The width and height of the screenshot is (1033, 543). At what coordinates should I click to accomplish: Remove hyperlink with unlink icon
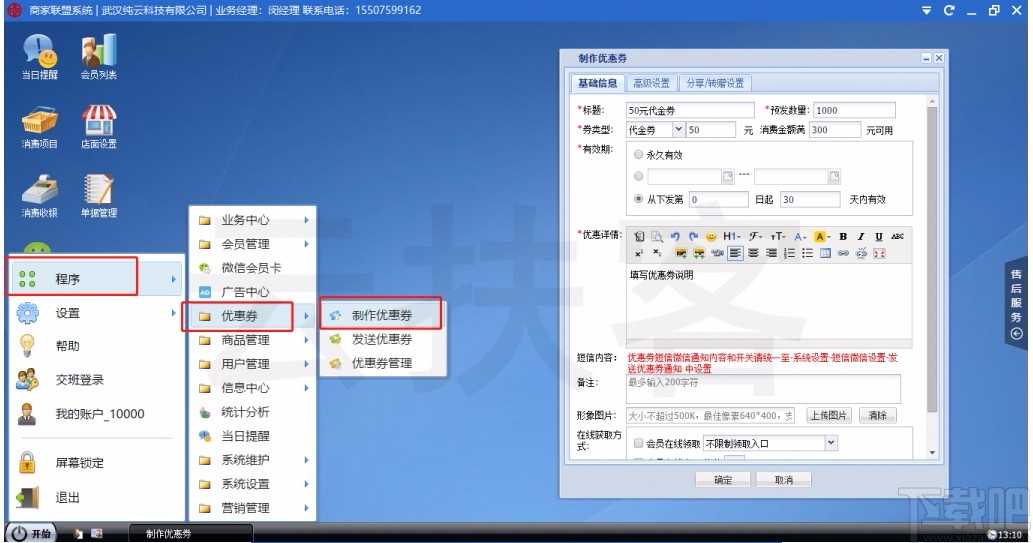click(x=861, y=253)
